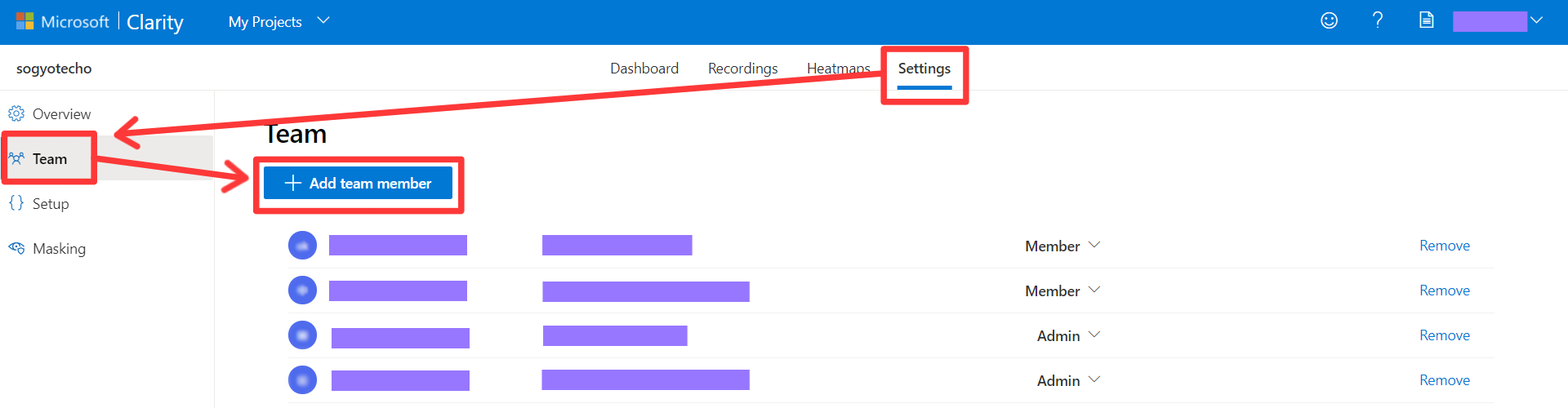
Task: Open the first Admin role dropdown
Action: point(1068,335)
